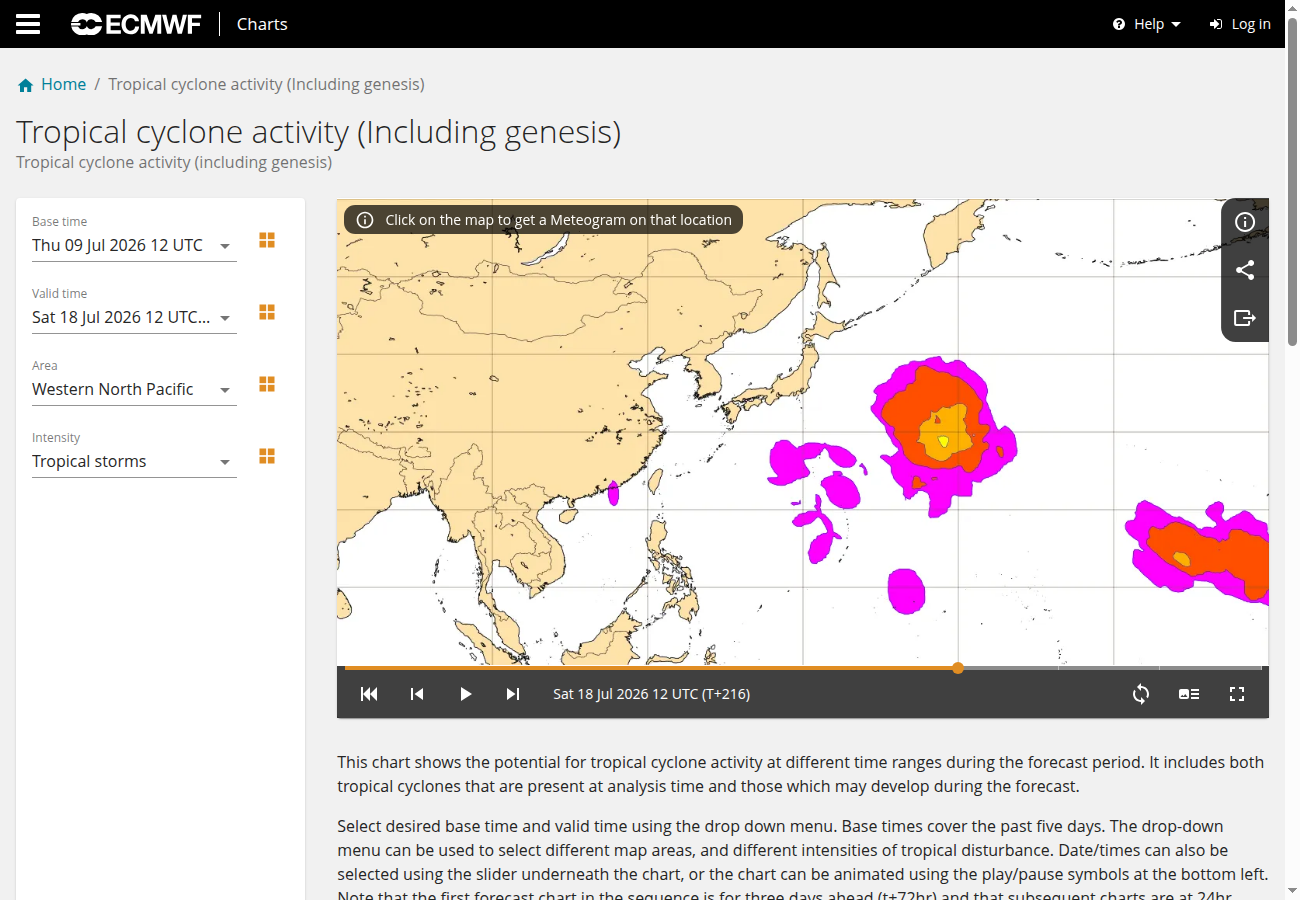
Task: Open the Base time dropdown
Action: point(134,245)
